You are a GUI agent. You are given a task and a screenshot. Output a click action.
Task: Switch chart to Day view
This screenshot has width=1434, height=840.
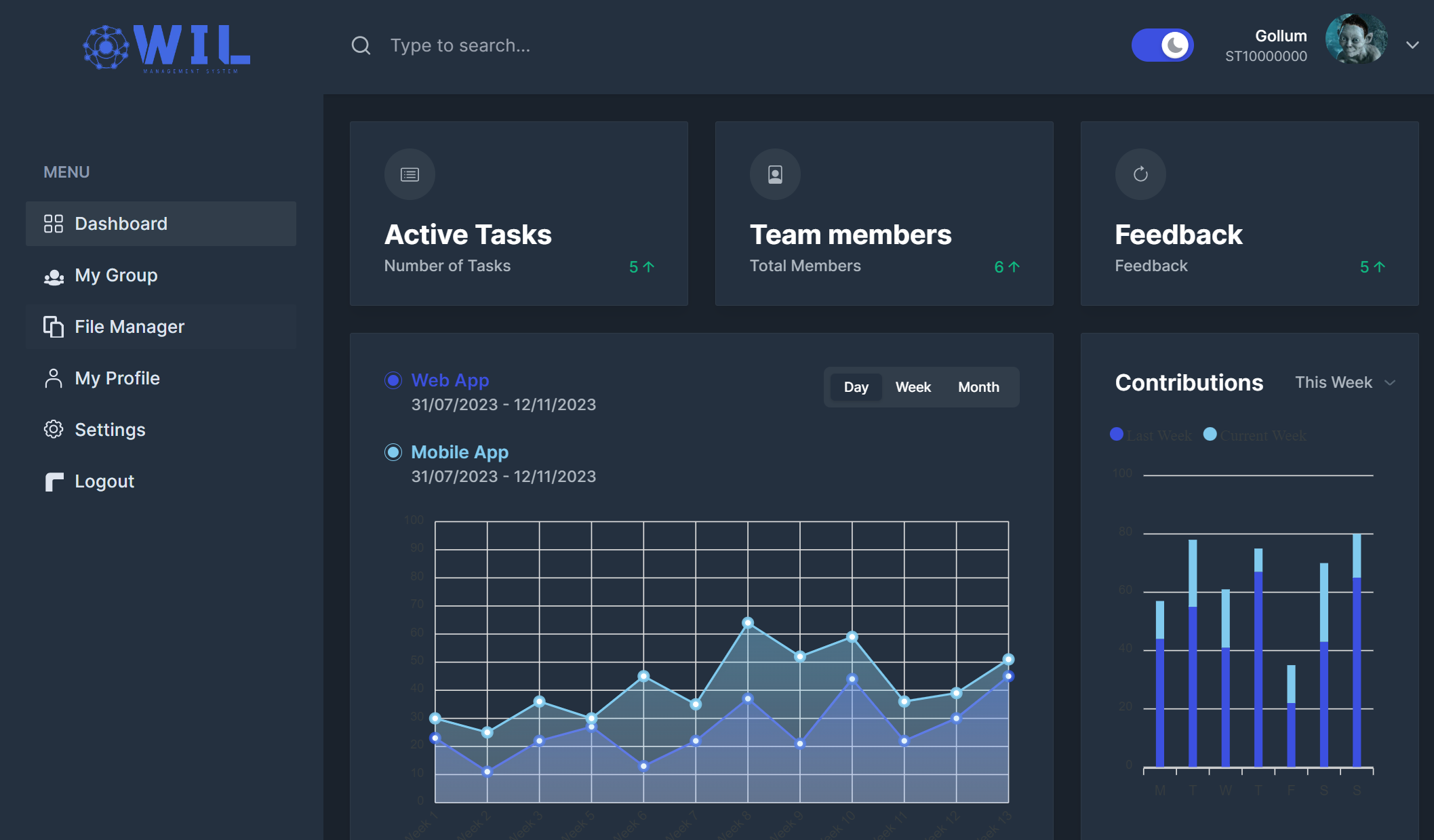tap(856, 387)
